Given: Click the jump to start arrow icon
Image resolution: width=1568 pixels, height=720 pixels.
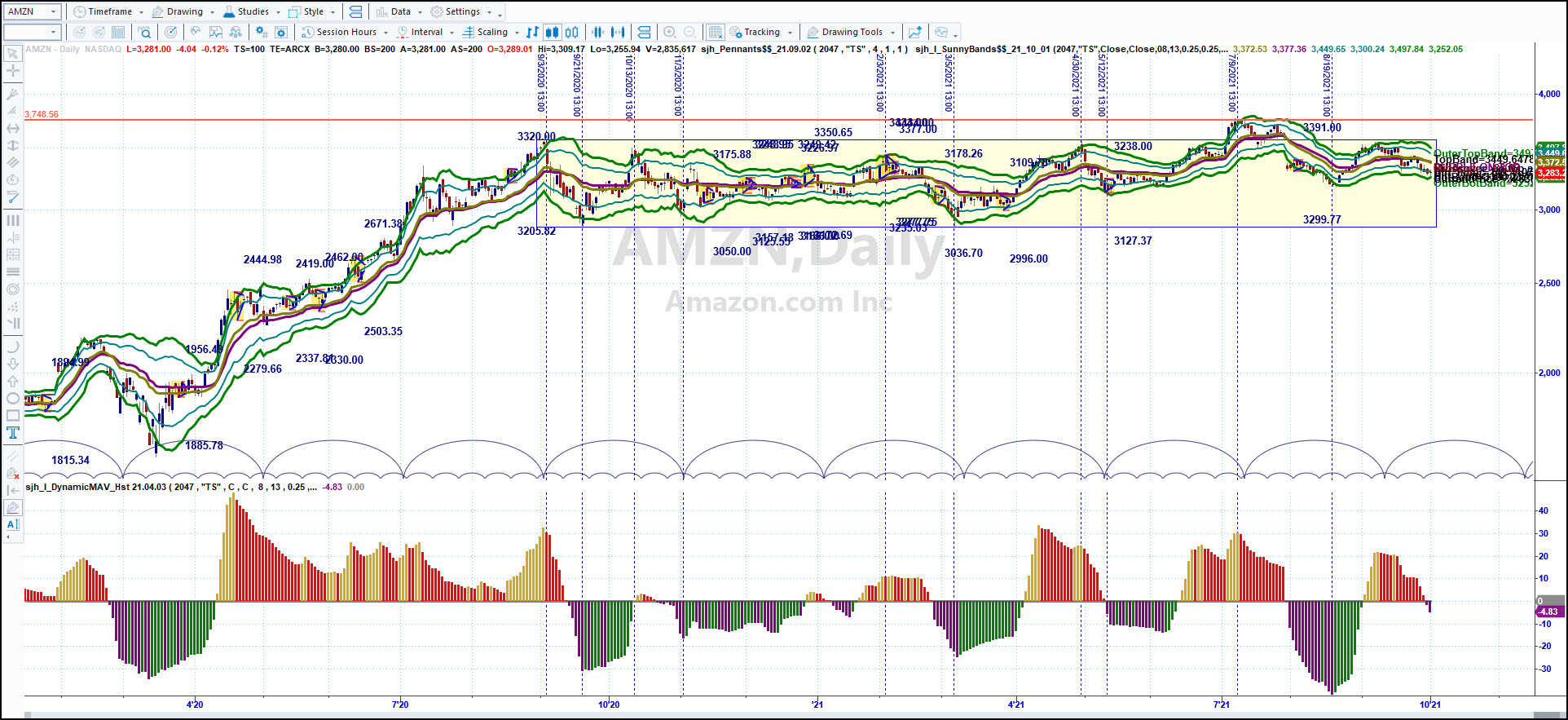Looking at the screenshot, I should [13, 490].
